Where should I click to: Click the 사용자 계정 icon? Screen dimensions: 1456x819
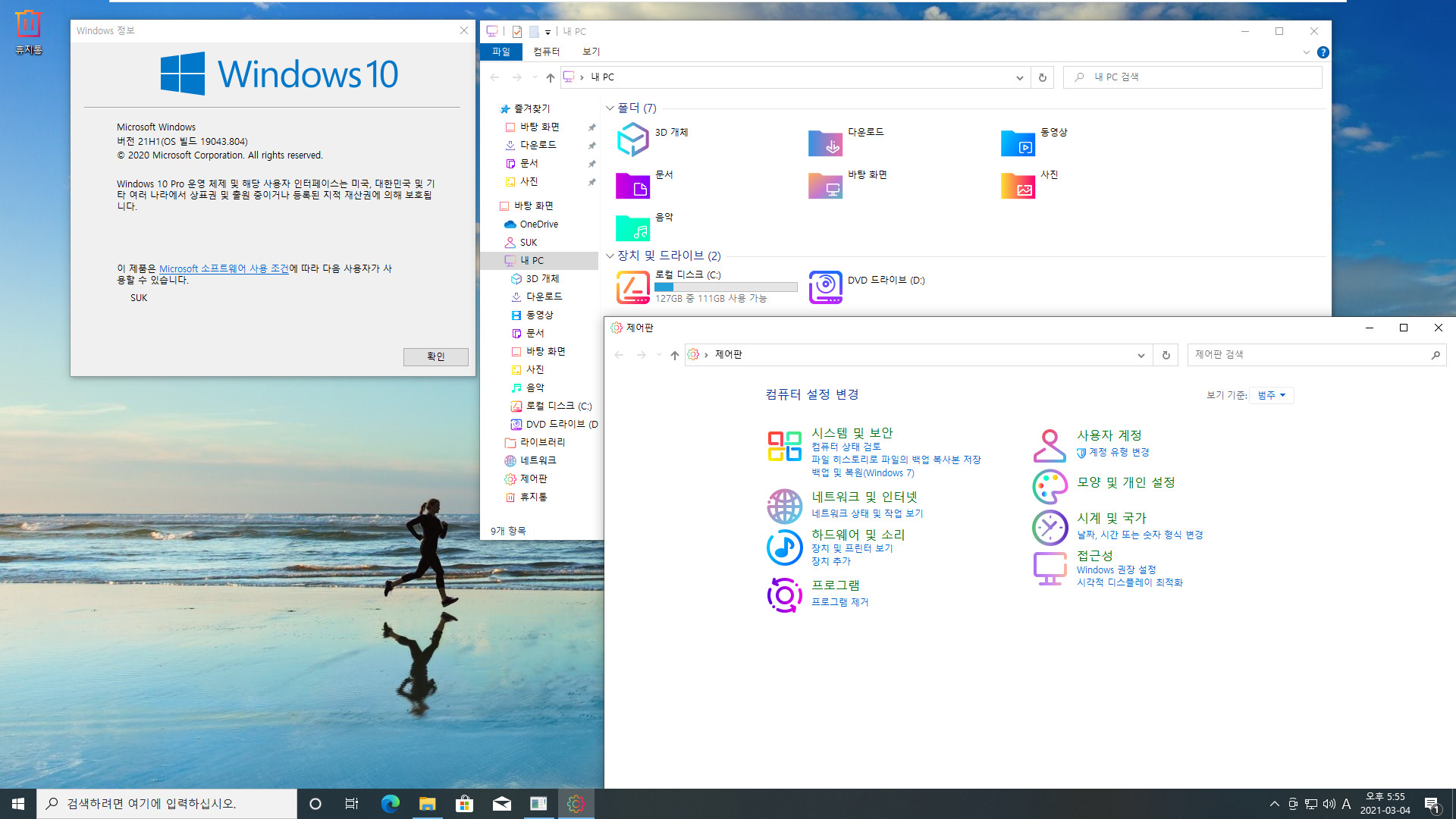(1050, 446)
